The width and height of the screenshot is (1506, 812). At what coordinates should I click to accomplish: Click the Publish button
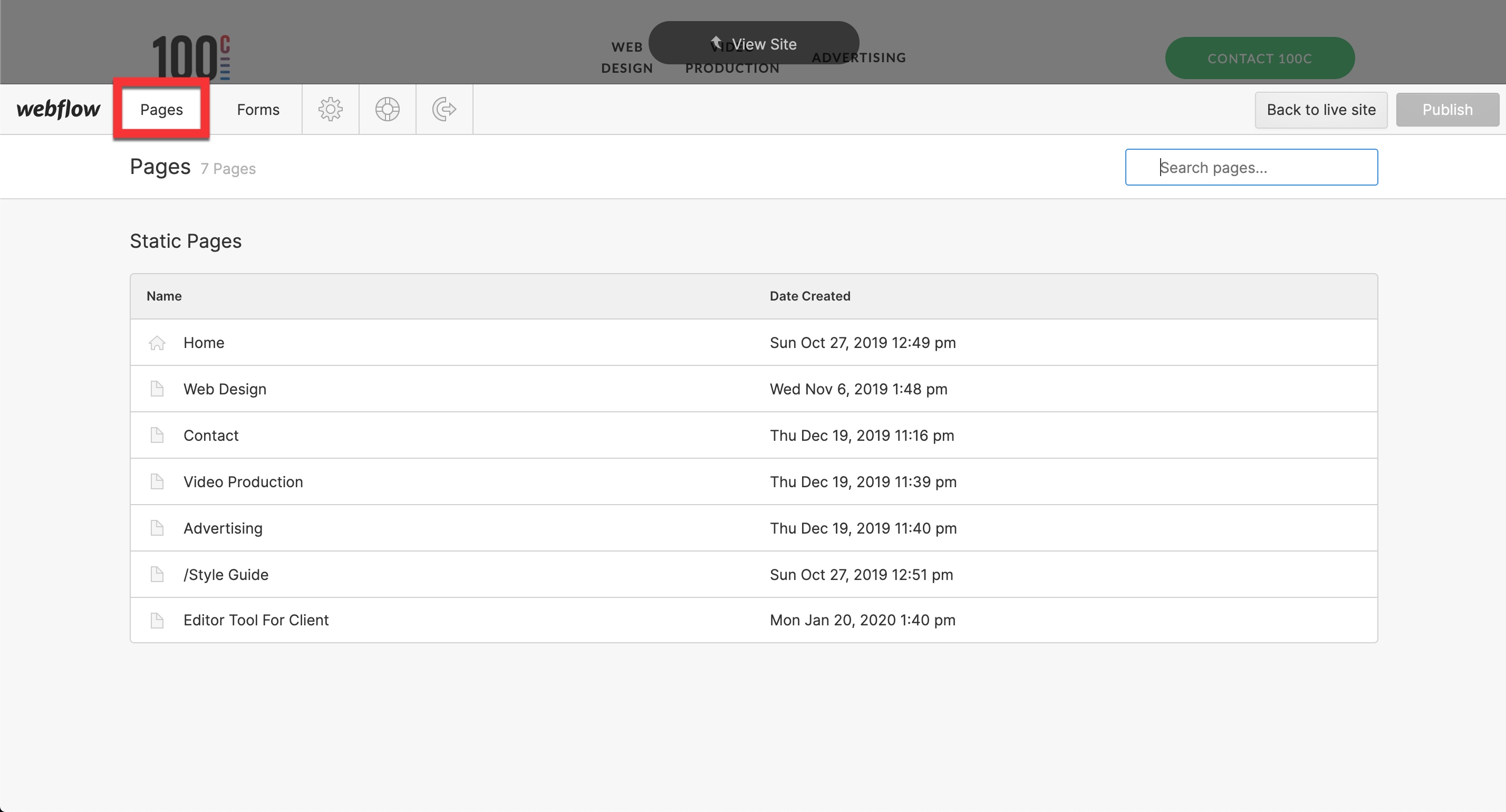pos(1447,109)
